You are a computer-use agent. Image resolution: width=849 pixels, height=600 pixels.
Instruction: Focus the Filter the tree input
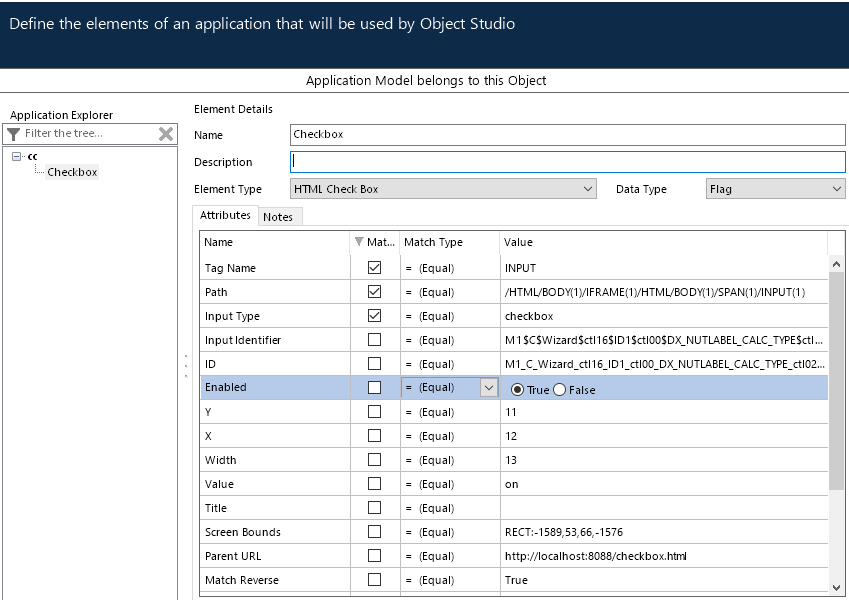click(89, 134)
